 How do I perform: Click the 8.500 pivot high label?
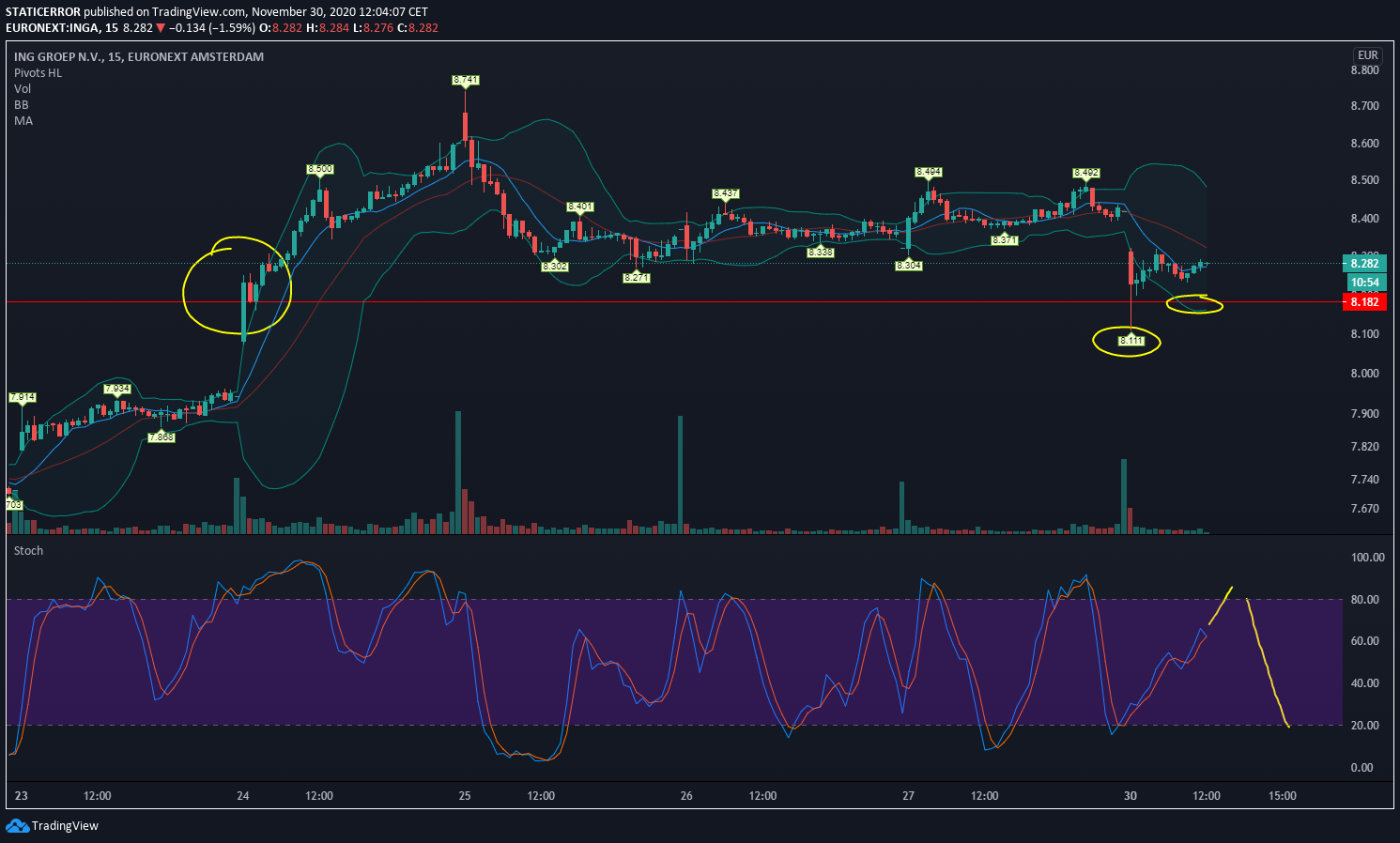coord(319,170)
